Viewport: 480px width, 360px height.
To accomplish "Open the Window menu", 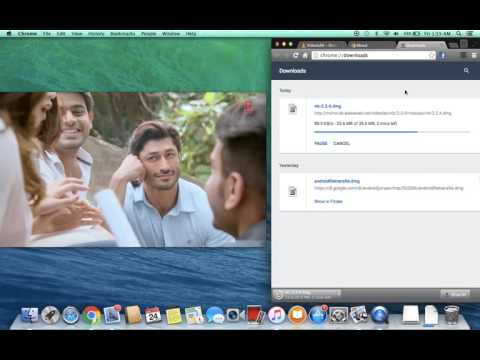I will pyautogui.click(x=171, y=34).
